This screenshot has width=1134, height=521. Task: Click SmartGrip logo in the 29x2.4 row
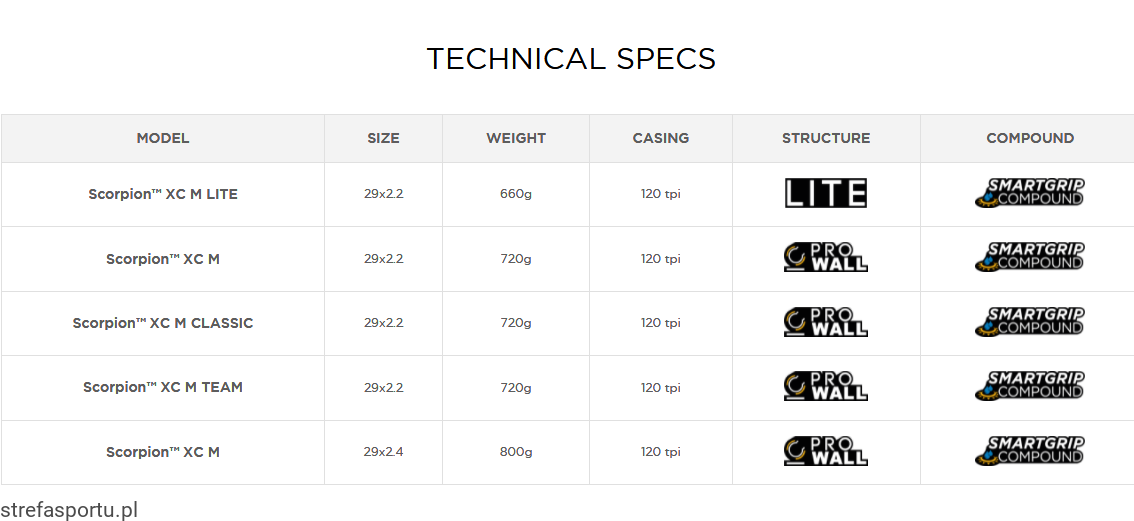point(1029,451)
